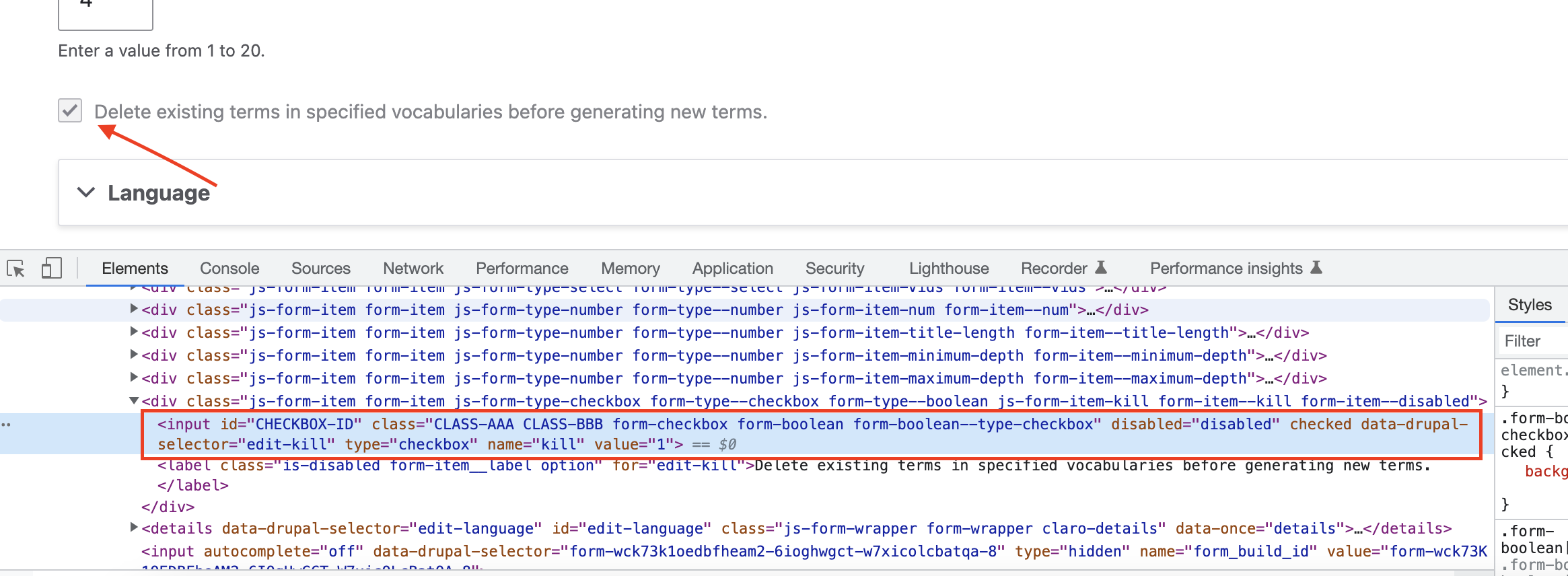This screenshot has height=576, width=1568.
Task: Click the three-dot gutter icon beside selected node
Action: pyautogui.click(x=7, y=425)
